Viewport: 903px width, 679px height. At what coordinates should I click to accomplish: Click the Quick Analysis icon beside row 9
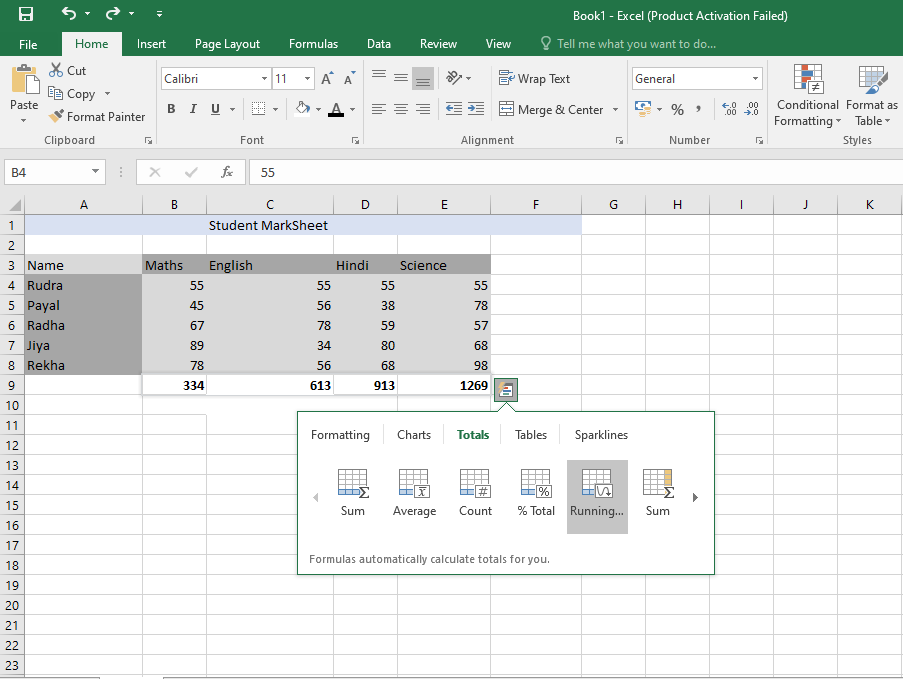(x=506, y=390)
